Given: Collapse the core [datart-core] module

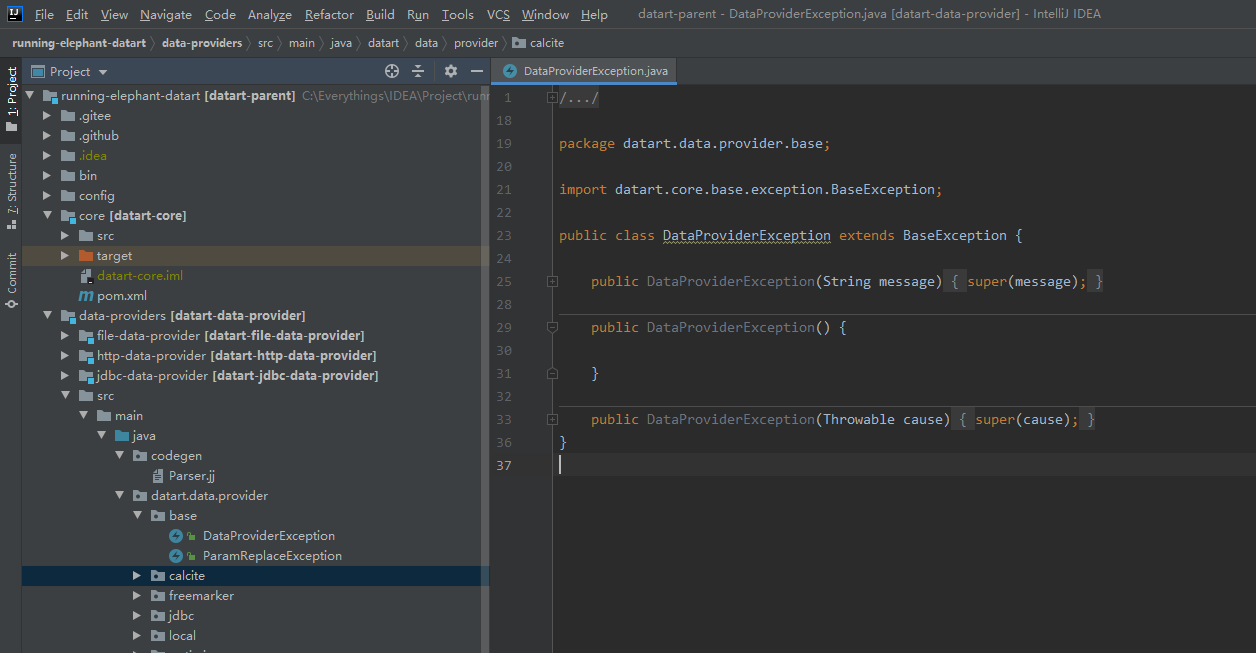Looking at the screenshot, I should click(47, 216).
